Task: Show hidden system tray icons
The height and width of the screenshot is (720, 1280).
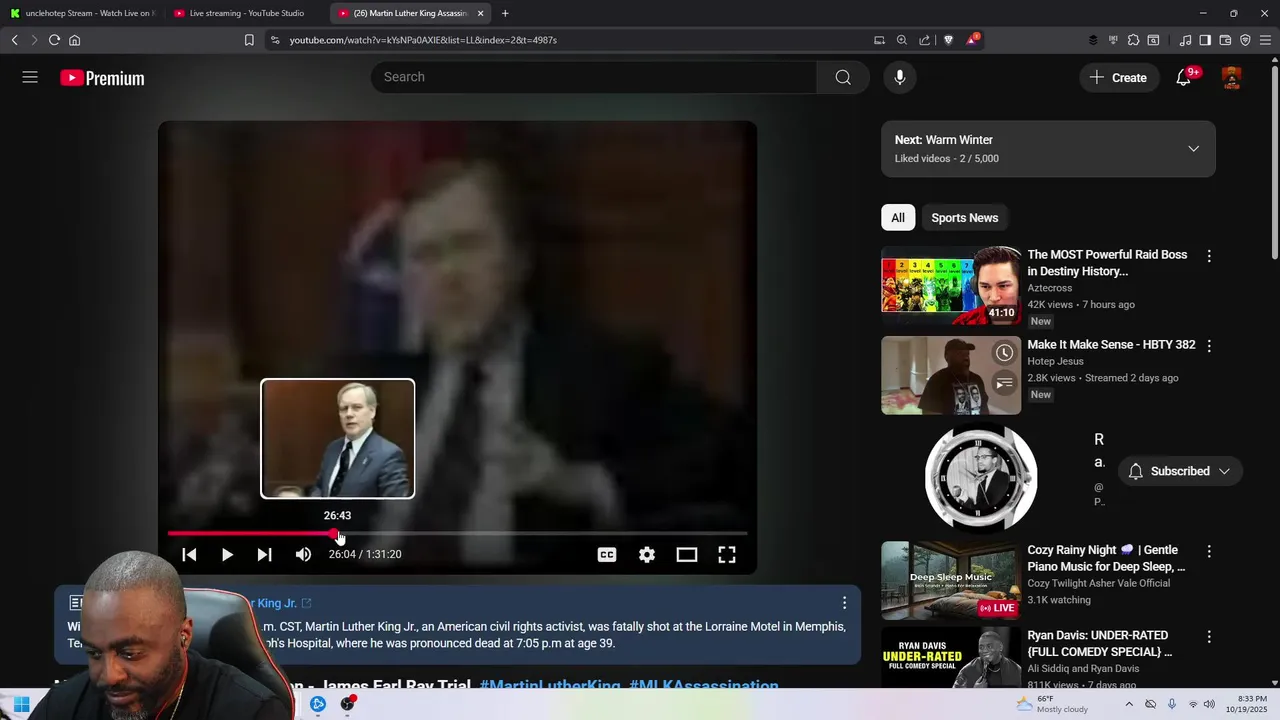Action: coord(1129,704)
